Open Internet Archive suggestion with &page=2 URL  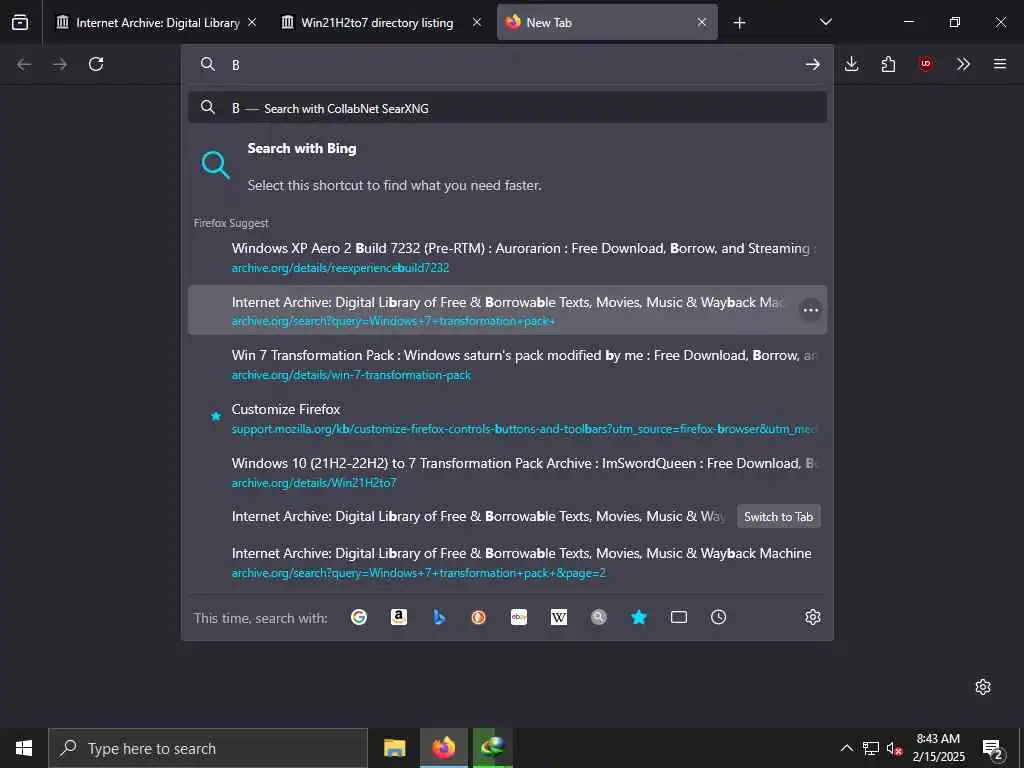click(507, 562)
